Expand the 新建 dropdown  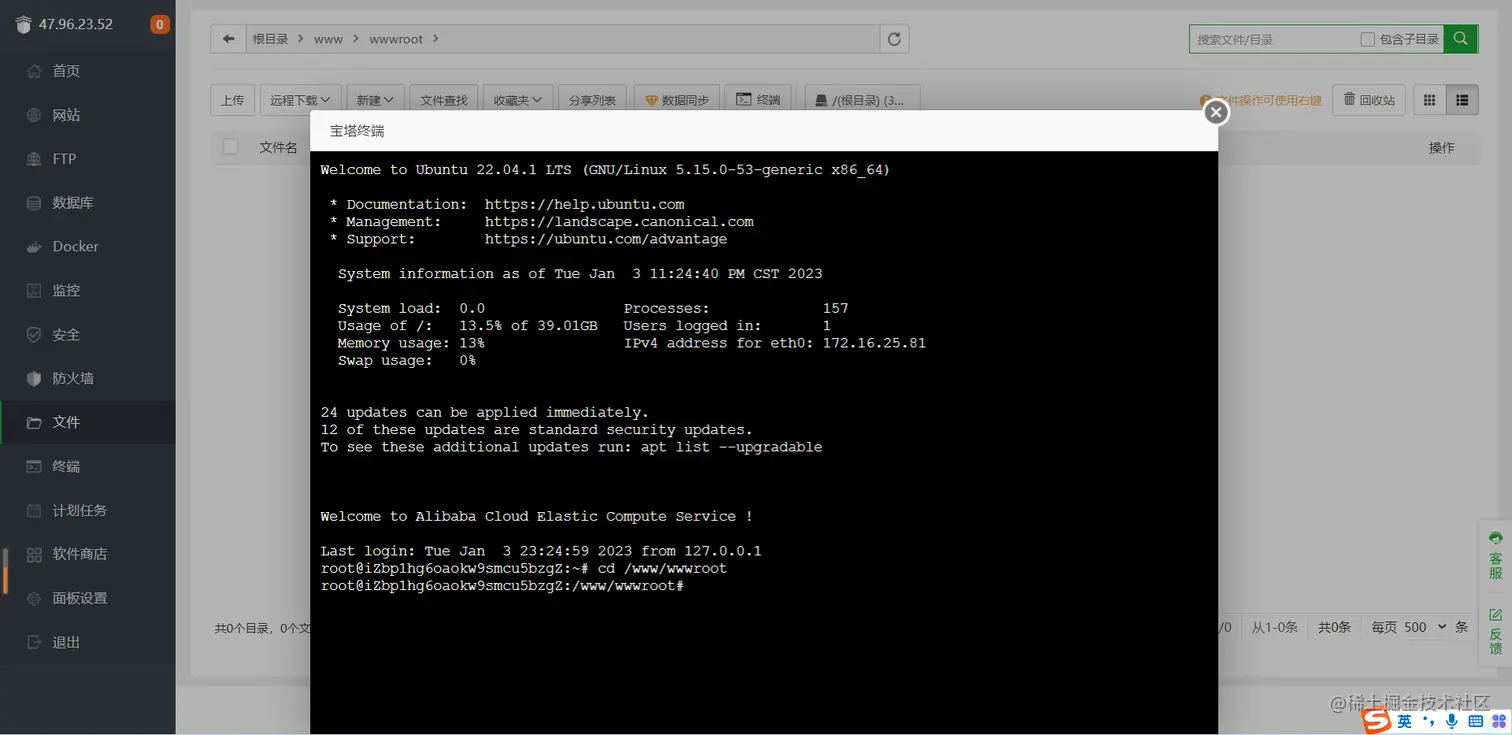(375, 100)
